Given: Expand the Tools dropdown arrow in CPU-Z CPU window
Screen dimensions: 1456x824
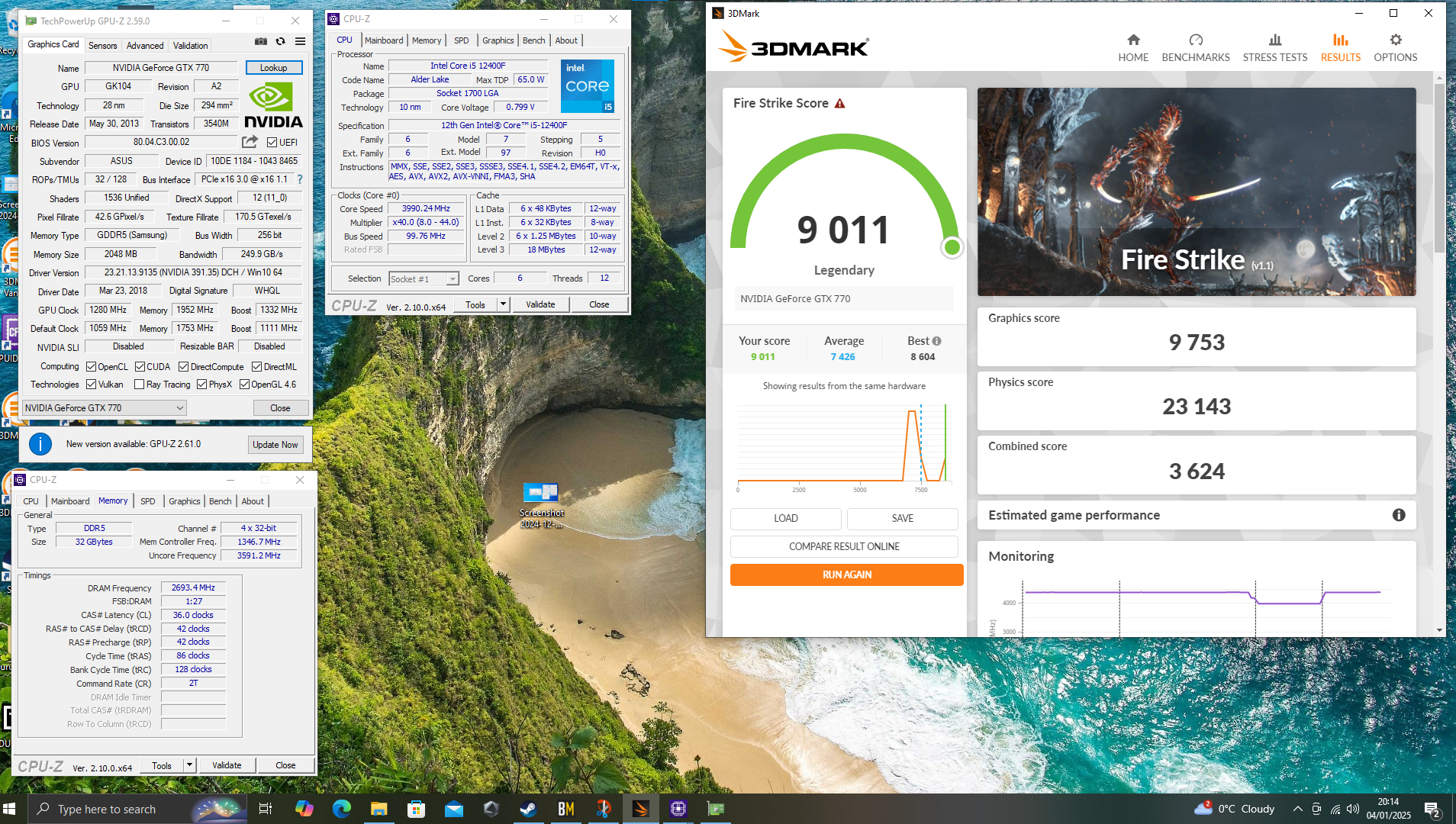Looking at the screenshot, I should [x=503, y=304].
